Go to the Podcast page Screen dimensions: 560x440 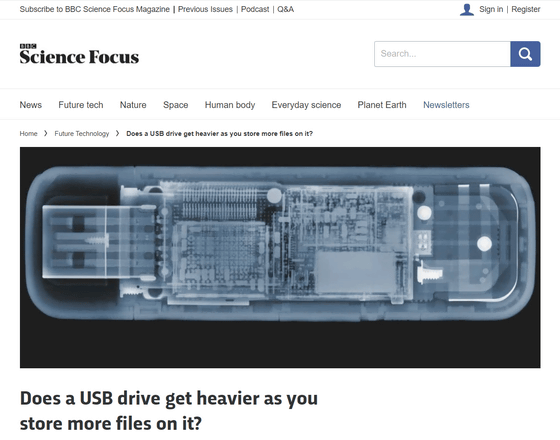click(x=255, y=9)
